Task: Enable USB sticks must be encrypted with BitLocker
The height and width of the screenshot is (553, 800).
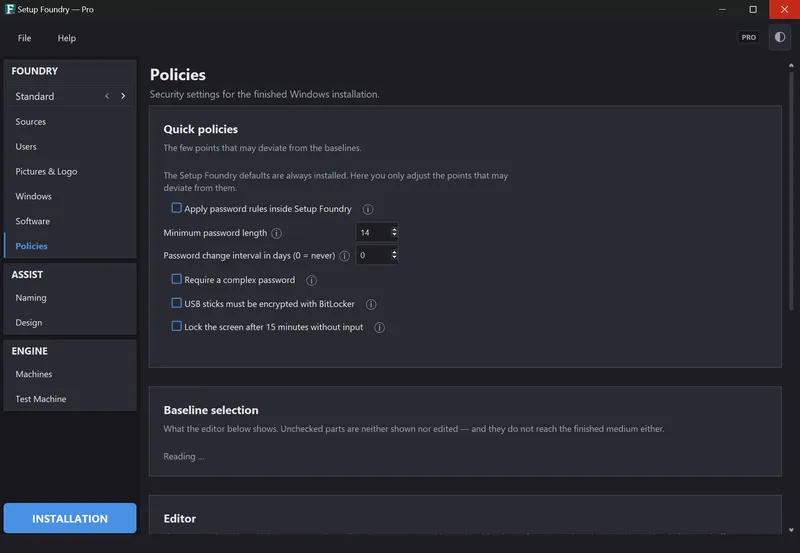Action: click(x=177, y=303)
